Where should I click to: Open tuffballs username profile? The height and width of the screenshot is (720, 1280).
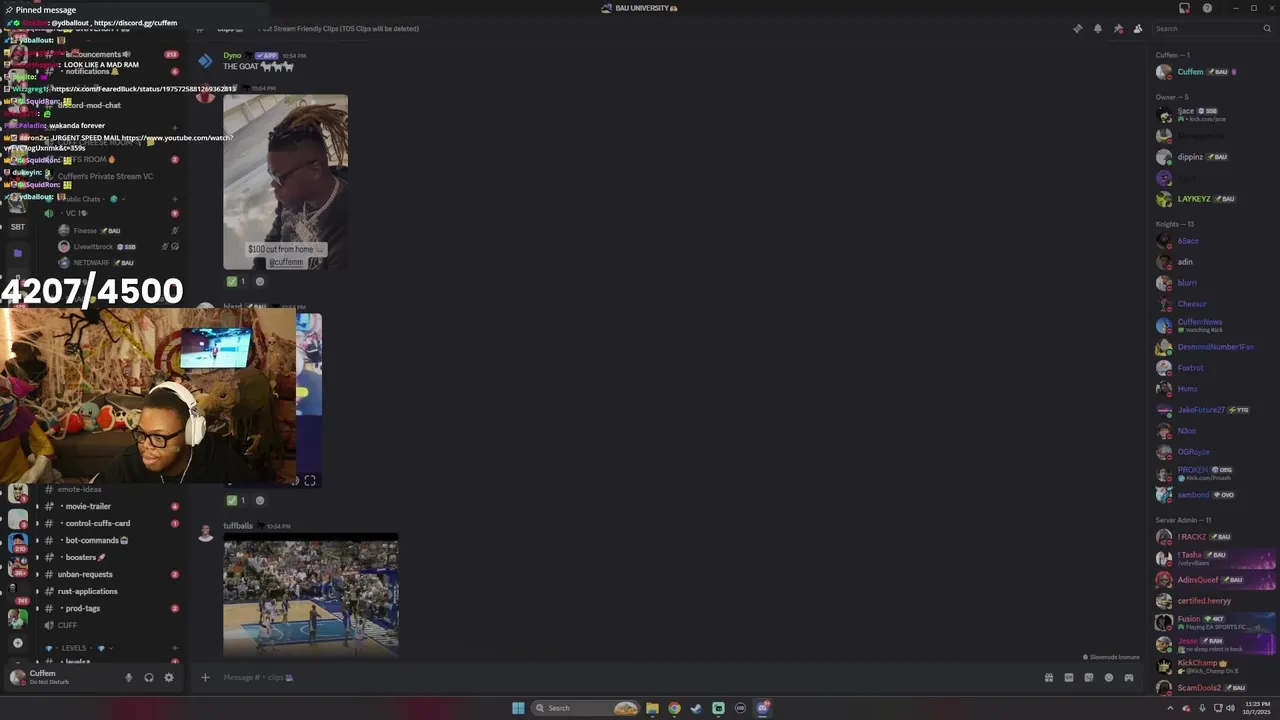point(238,526)
